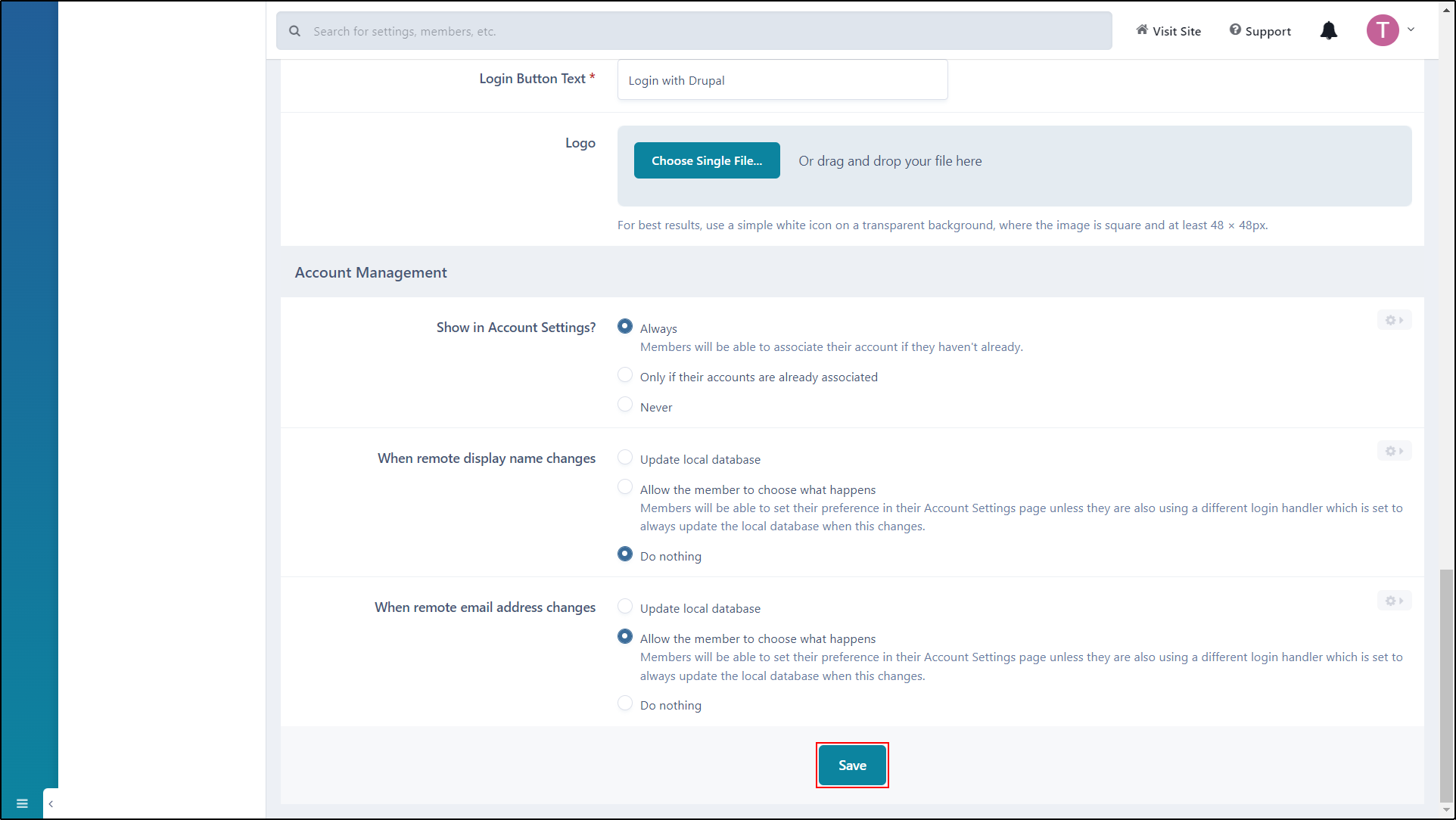Open the hamburger menu in sidebar
This screenshot has width=1456, height=820.
(22, 803)
